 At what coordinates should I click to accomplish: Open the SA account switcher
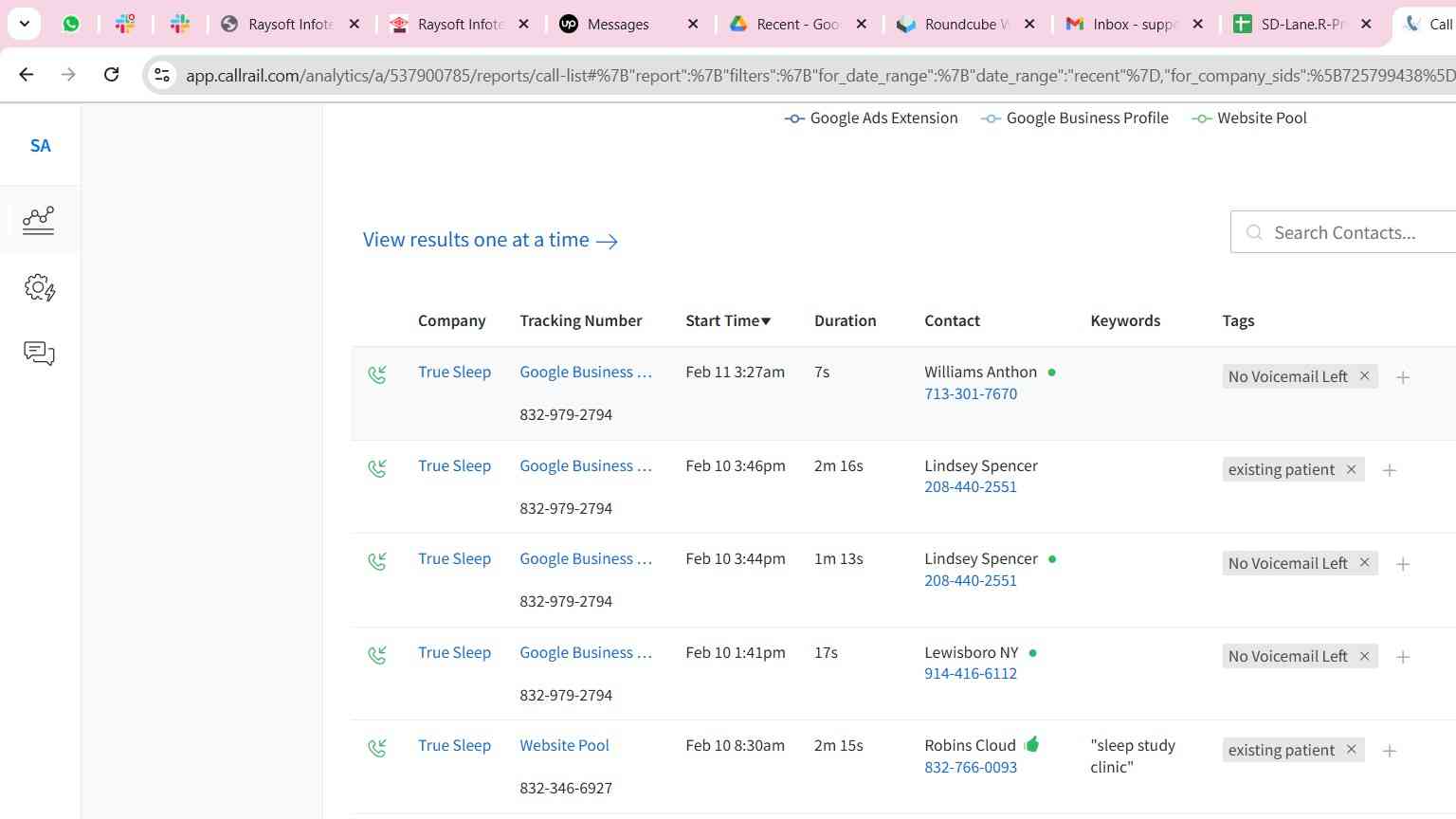(40, 146)
